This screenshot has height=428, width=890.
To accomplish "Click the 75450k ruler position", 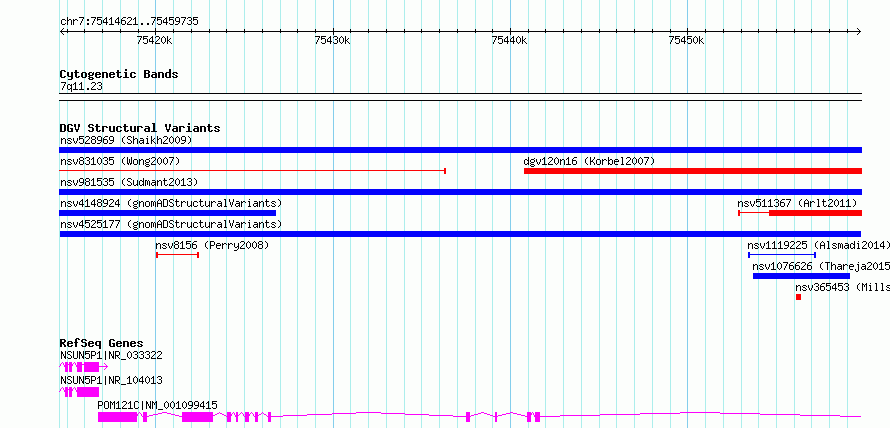I will (687, 40).
